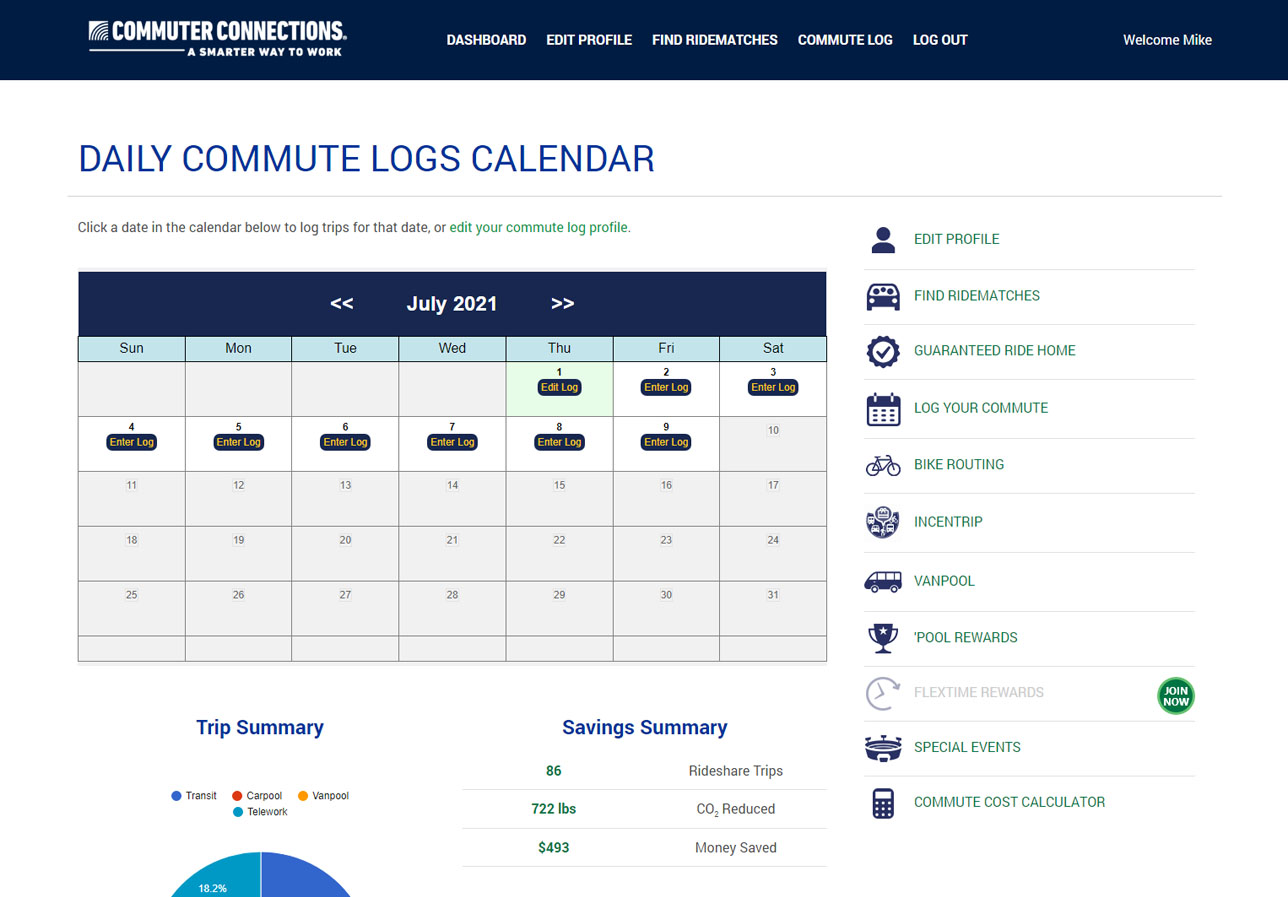Image resolution: width=1288 pixels, height=897 pixels.
Task: Click date 10 in the calendar
Action: coord(773,430)
